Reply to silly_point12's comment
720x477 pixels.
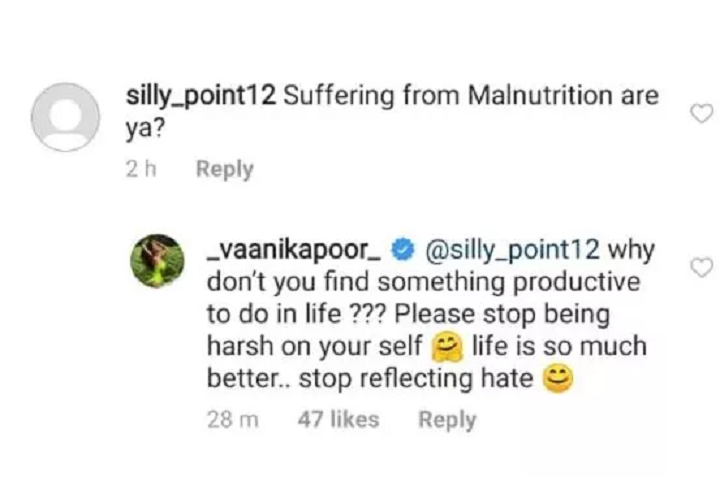click(224, 170)
